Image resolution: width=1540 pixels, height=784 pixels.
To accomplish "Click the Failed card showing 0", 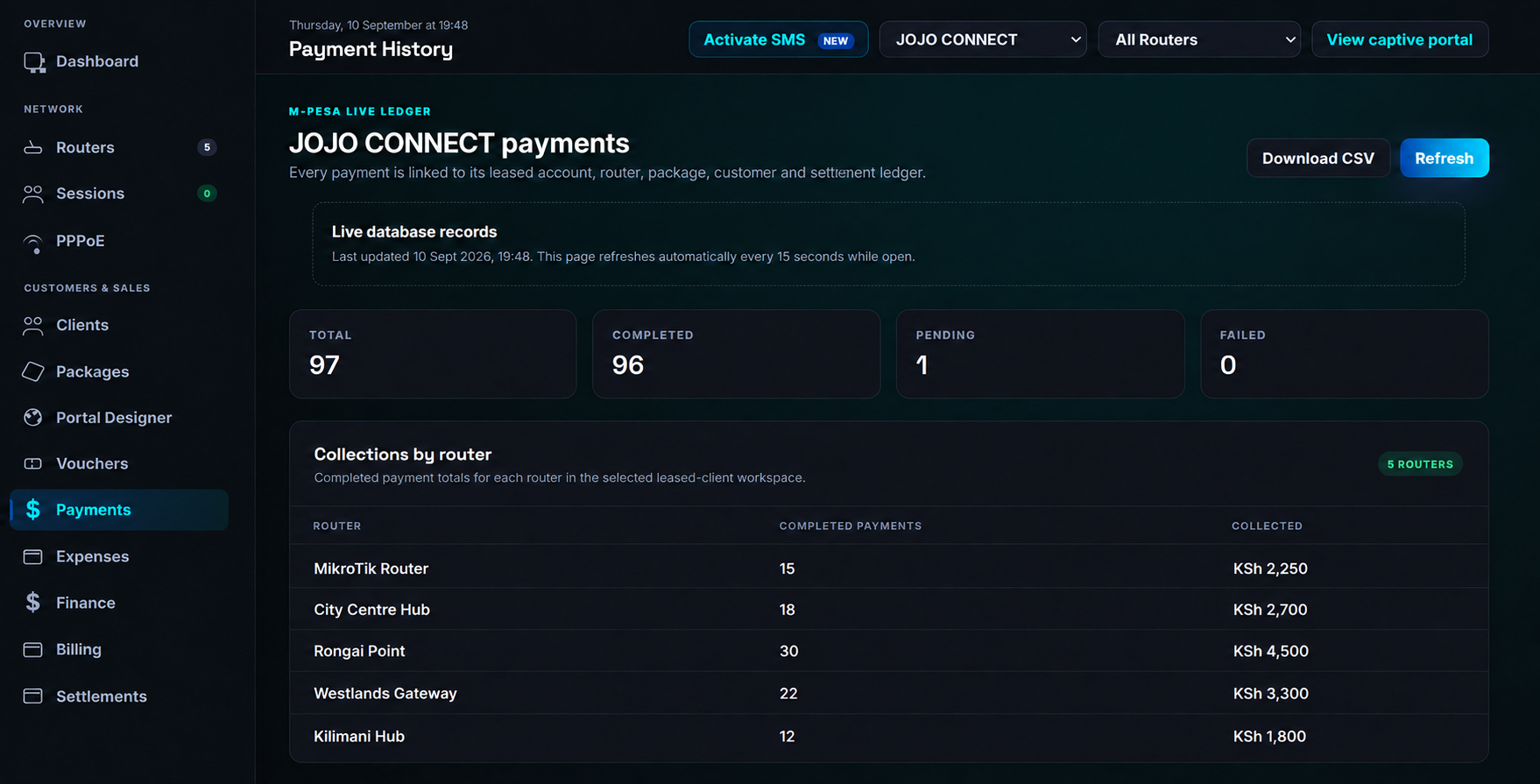I will [x=1344, y=354].
